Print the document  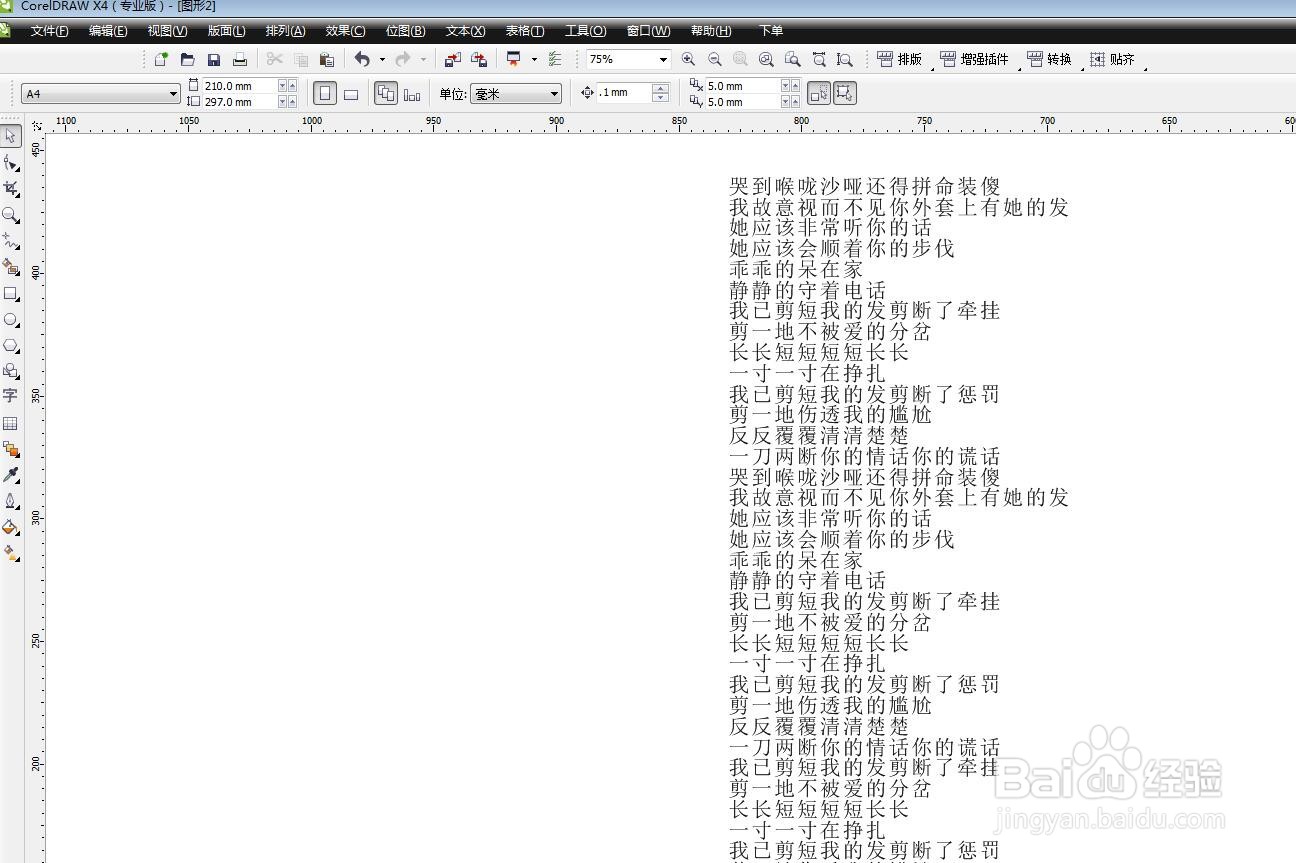[x=240, y=60]
